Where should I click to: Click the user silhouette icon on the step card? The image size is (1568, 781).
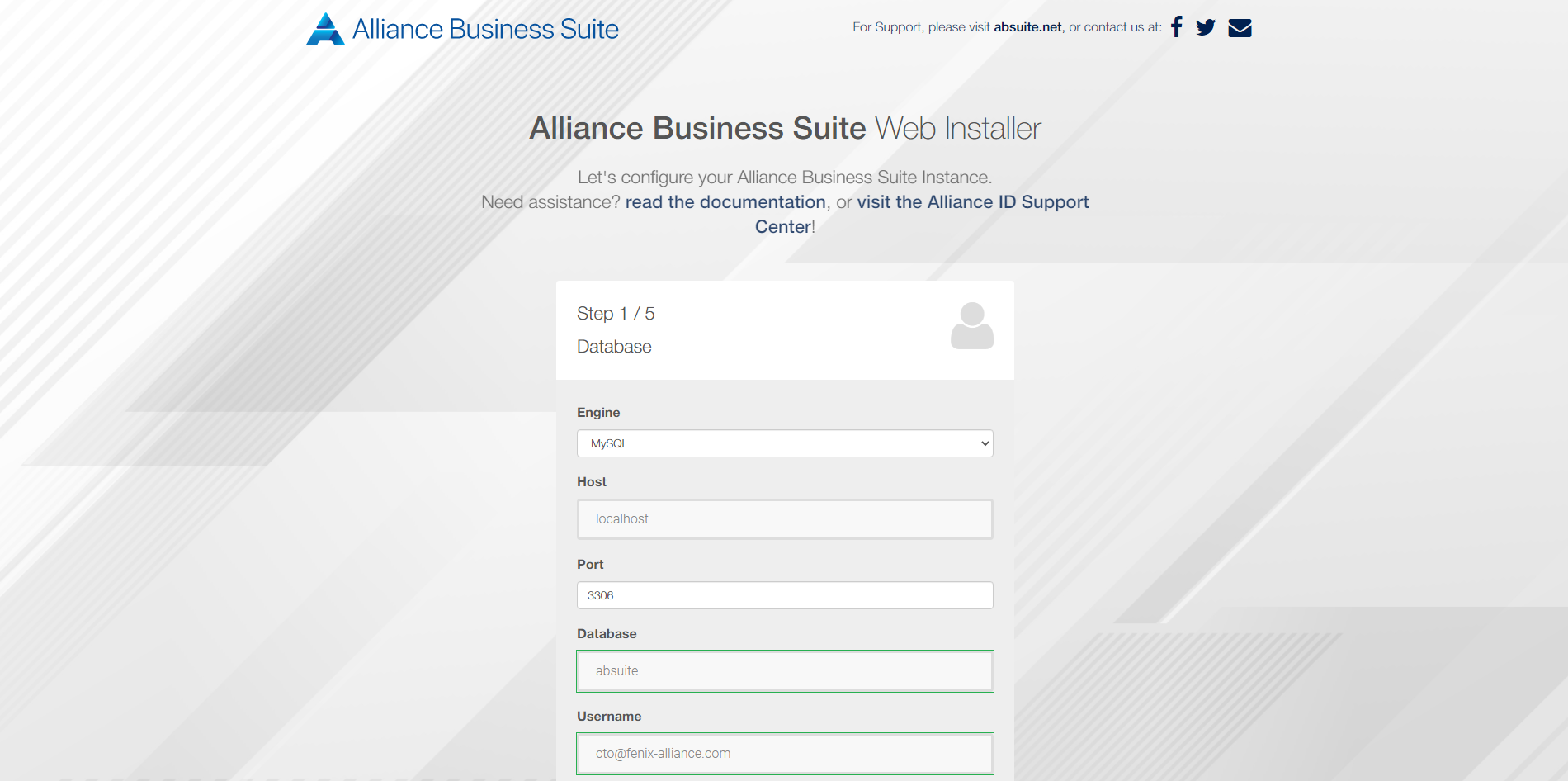pos(971,328)
